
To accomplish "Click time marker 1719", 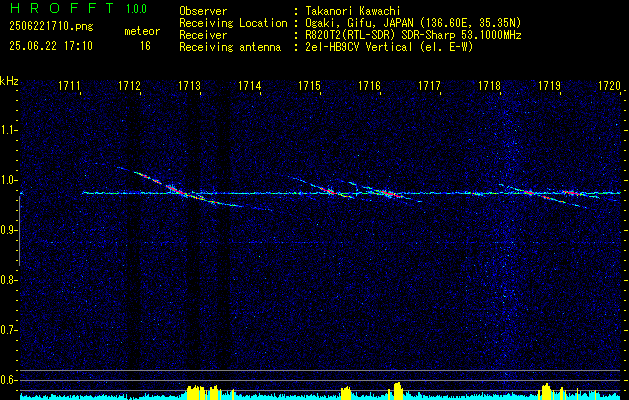I will coord(549,86).
